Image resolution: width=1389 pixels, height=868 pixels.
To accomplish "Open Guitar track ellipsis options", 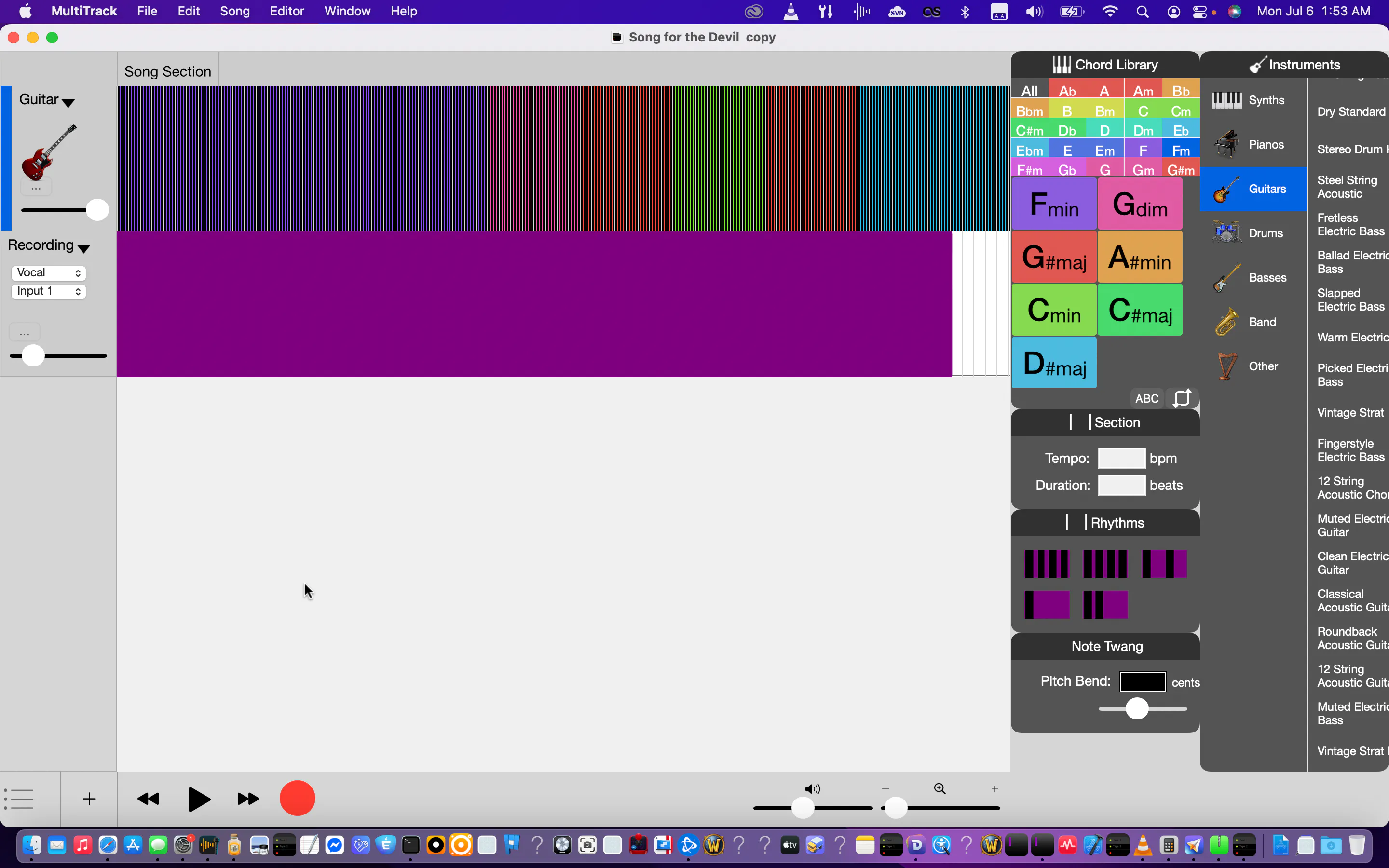I will click(36, 187).
